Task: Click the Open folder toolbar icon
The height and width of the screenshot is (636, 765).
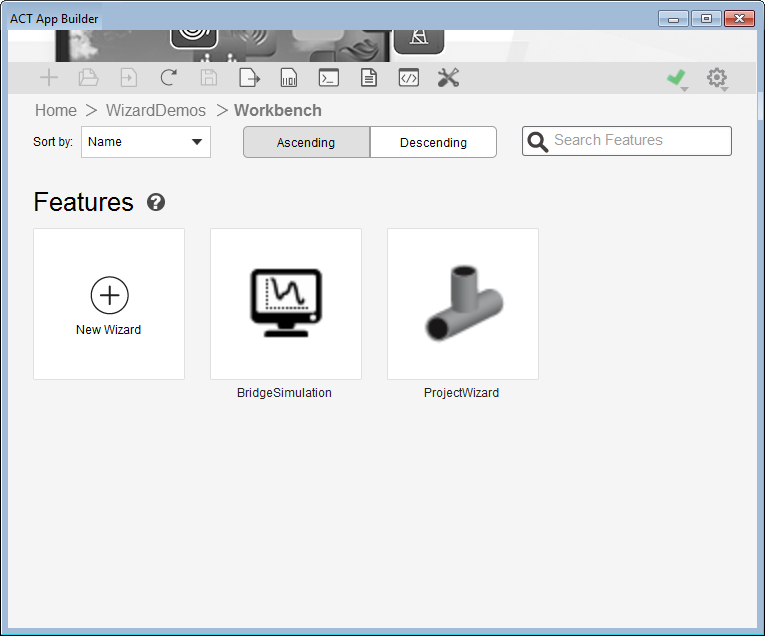Action: coord(88,78)
